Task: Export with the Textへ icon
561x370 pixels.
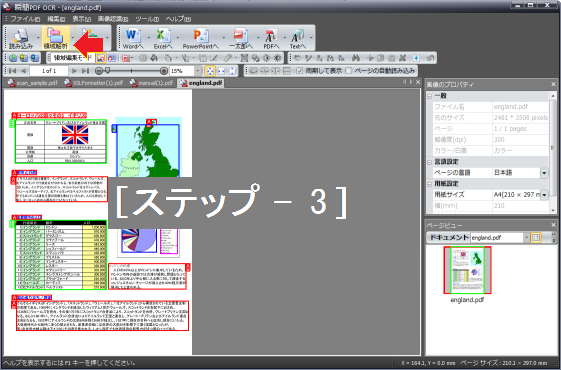Action: pos(297,39)
